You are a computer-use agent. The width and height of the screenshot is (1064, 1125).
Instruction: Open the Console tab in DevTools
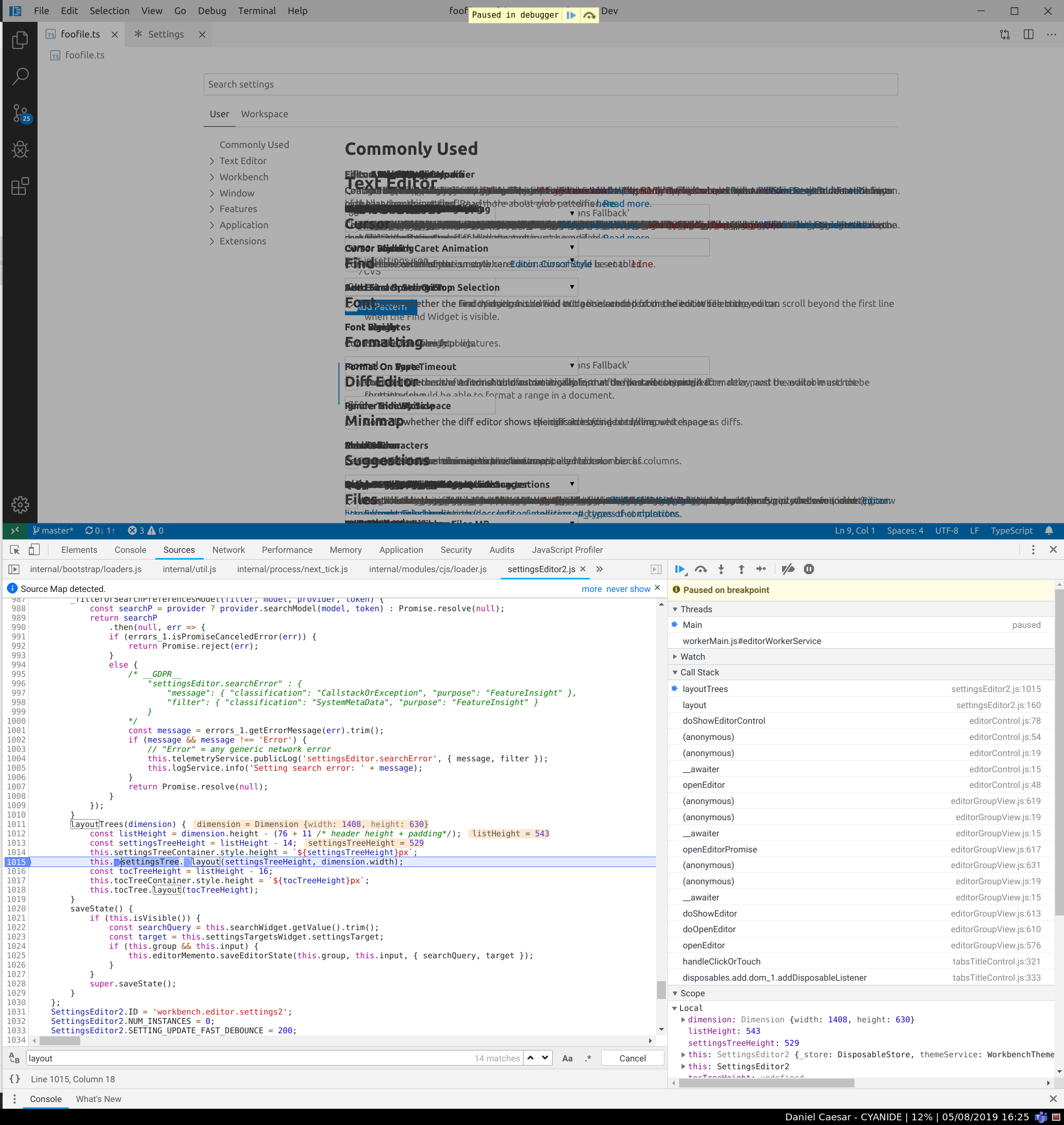click(130, 549)
